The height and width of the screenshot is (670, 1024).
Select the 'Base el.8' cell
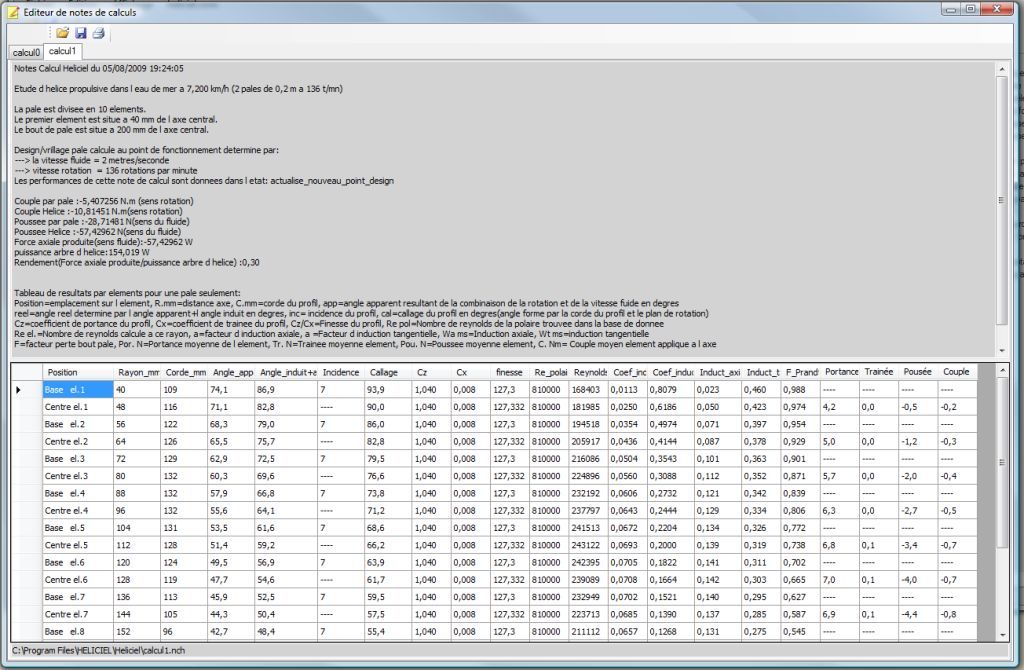[78, 632]
